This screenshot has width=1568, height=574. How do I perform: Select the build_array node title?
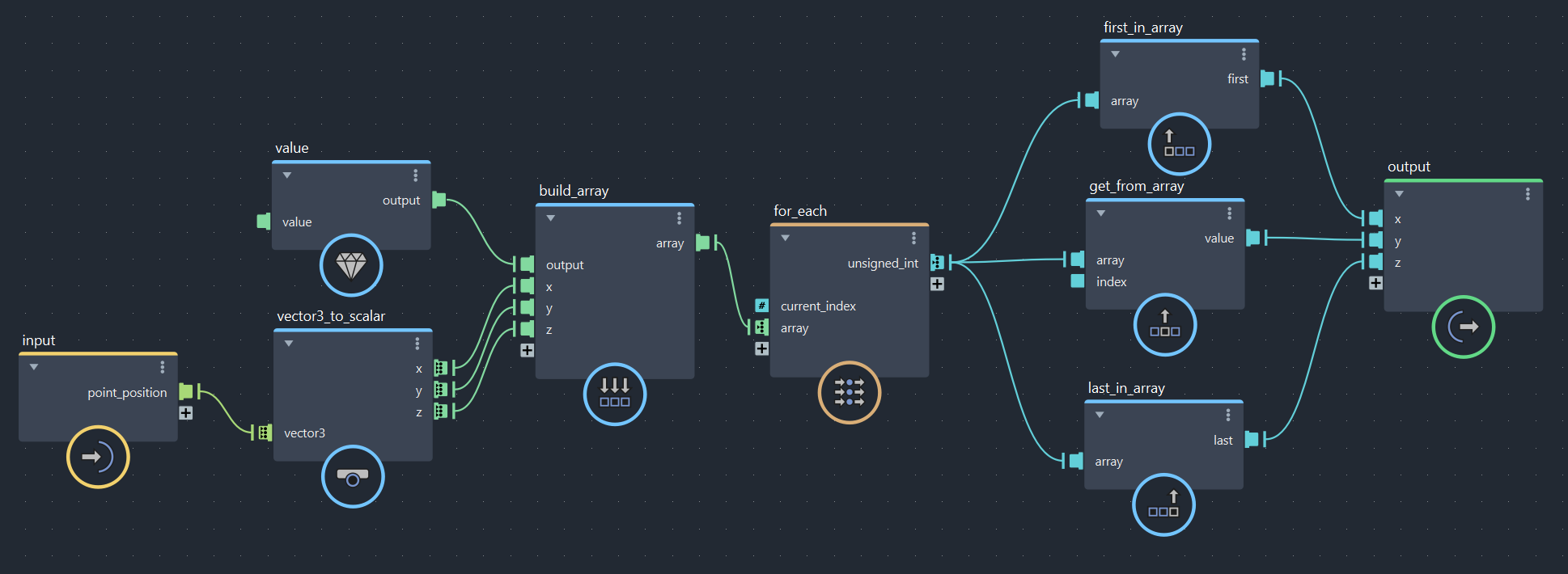[574, 191]
